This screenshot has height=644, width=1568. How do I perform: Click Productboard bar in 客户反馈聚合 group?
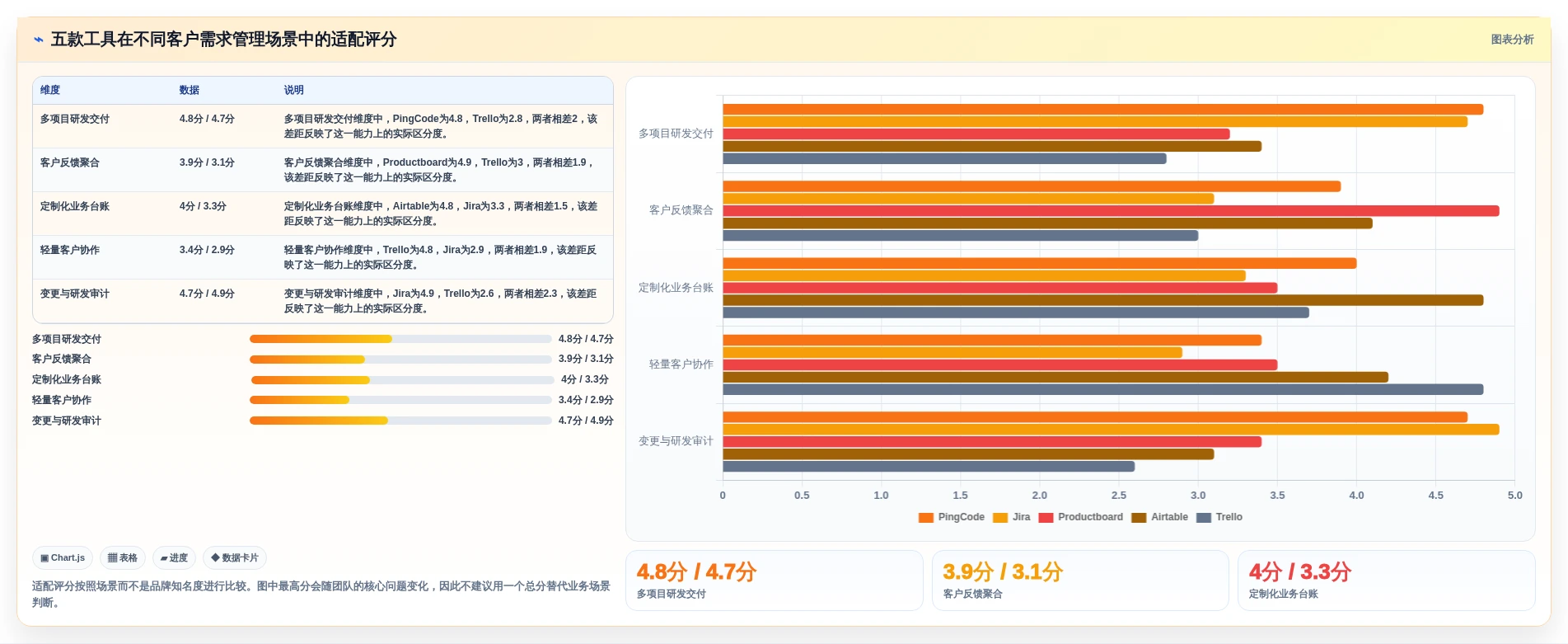(x=1111, y=211)
